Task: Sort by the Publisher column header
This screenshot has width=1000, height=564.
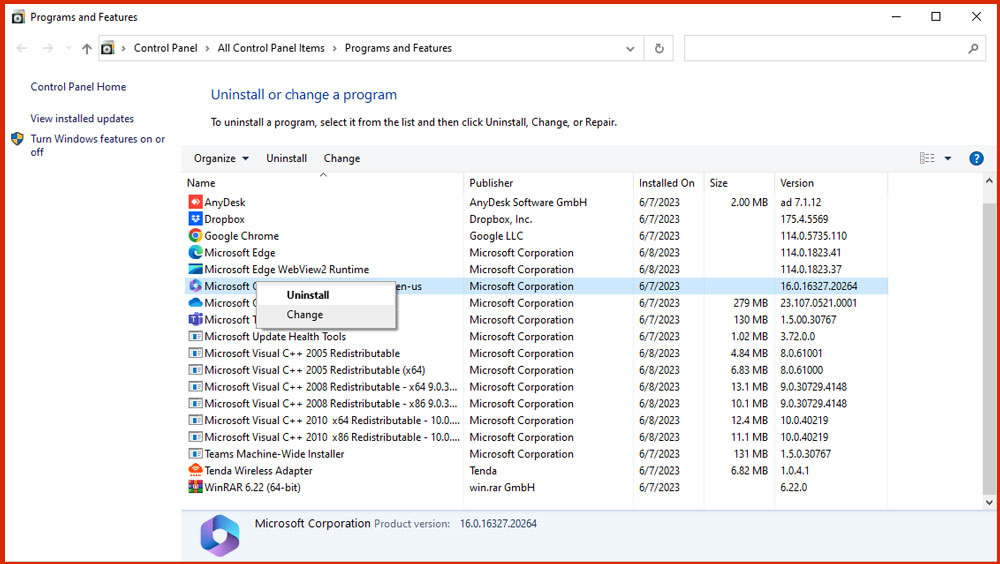Action: 548,183
